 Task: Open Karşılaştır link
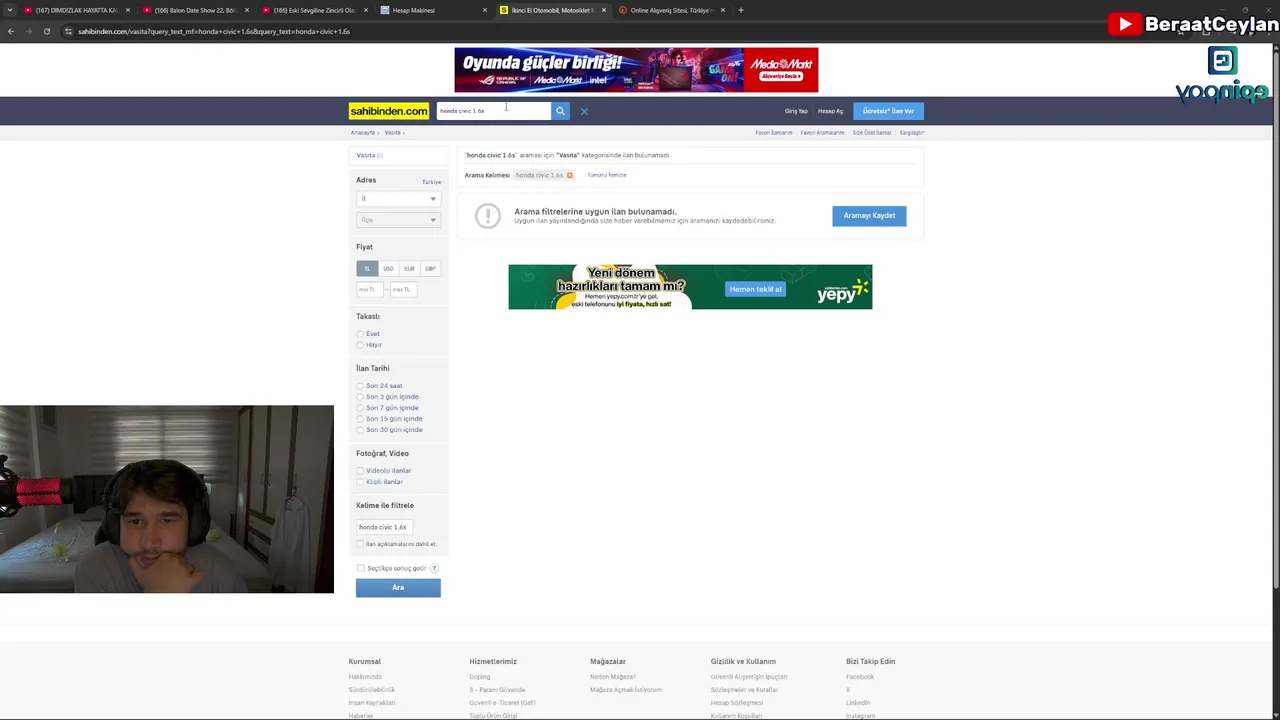911,132
